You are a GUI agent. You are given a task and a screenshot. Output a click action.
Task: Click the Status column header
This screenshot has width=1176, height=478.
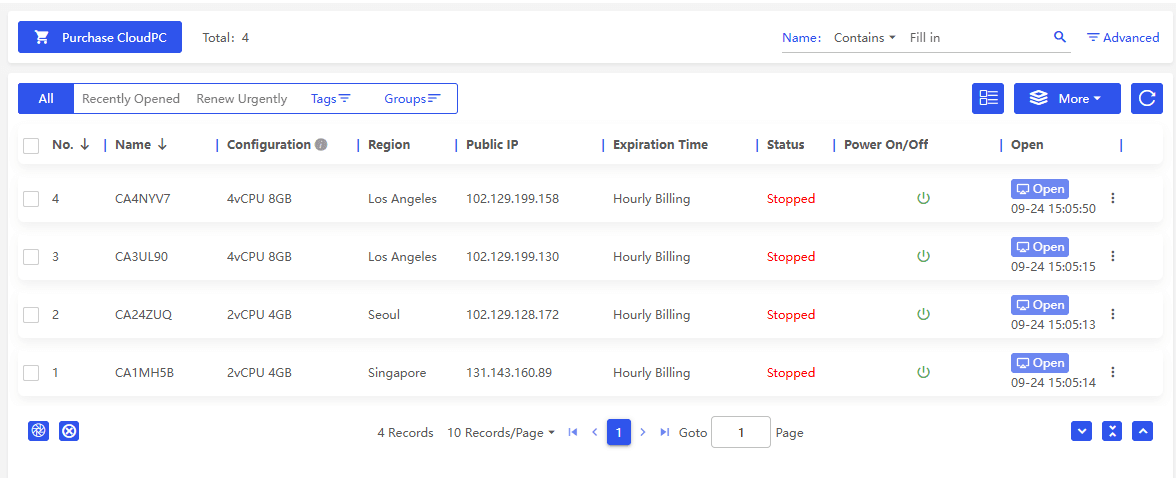(x=785, y=145)
